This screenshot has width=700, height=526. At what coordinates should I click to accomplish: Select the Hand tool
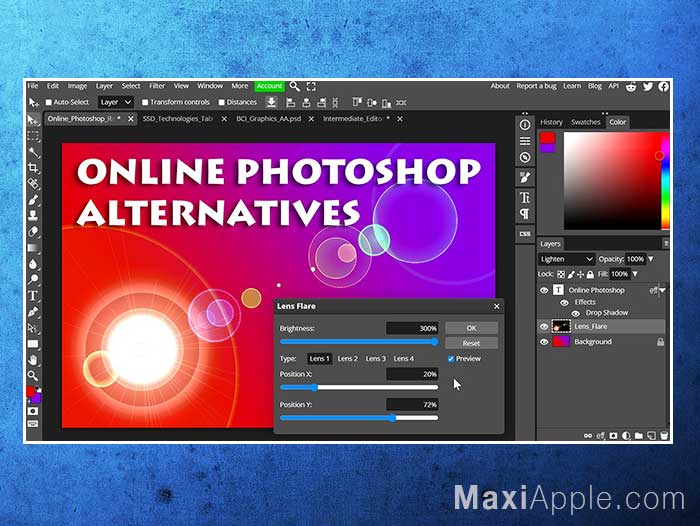coord(33,359)
